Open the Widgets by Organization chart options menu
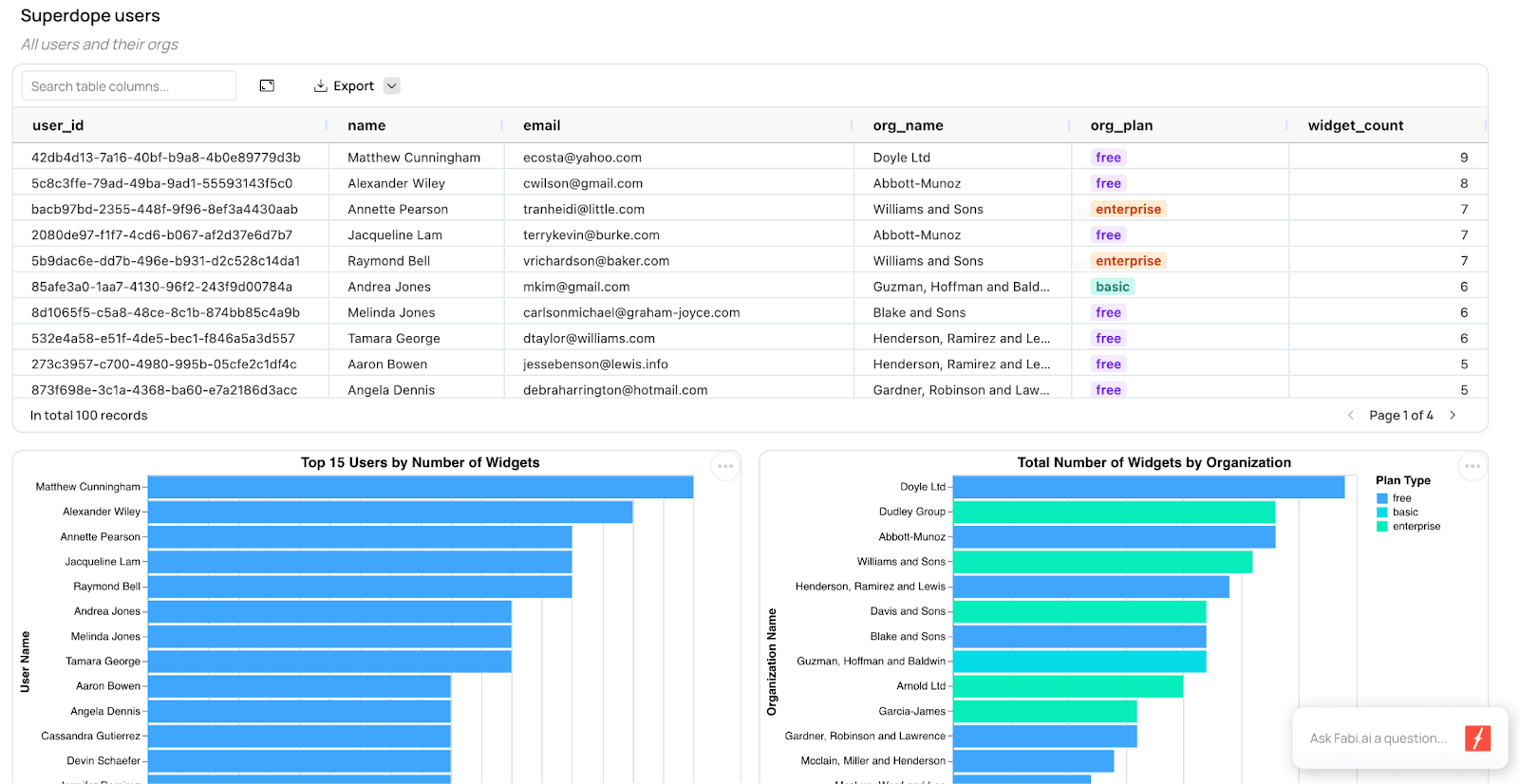Viewport: 1519px width, 784px height. pyautogui.click(x=1472, y=466)
